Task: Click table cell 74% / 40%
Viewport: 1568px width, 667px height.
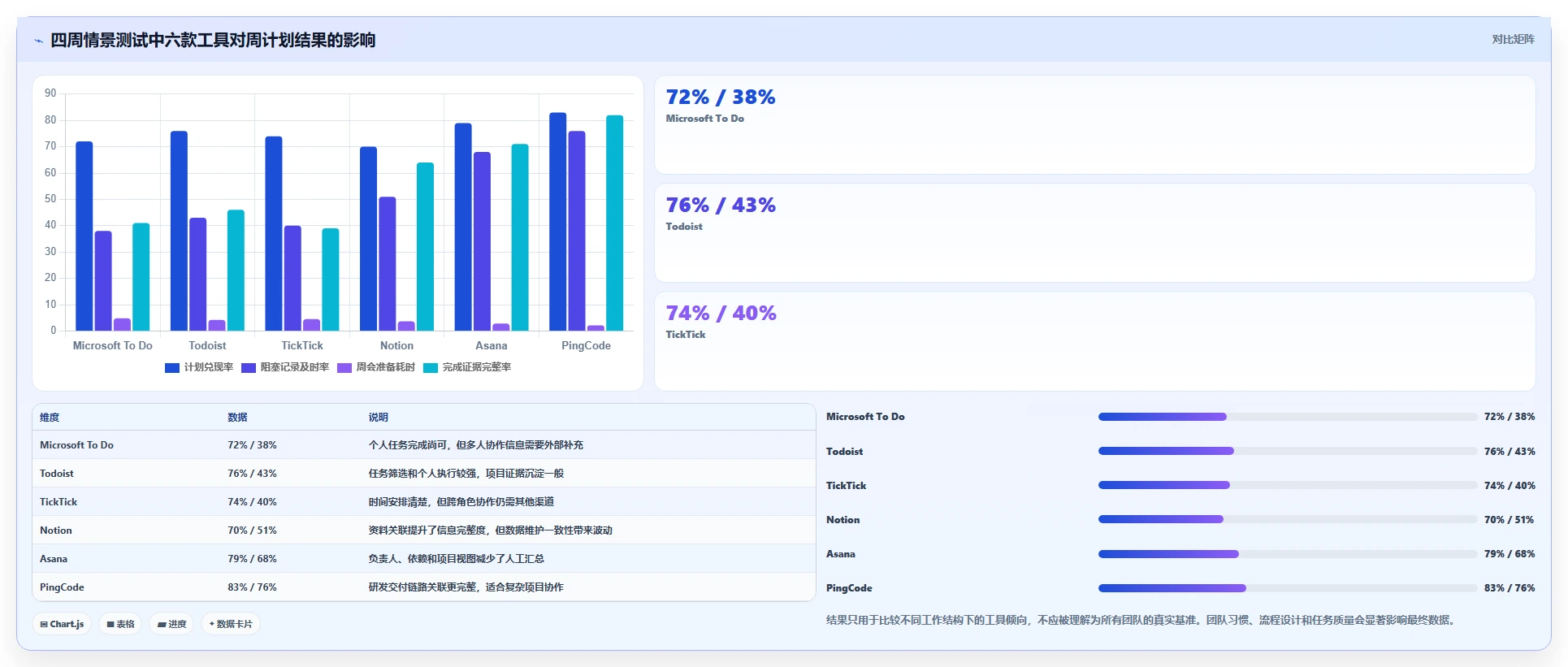Action: (x=252, y=502)
